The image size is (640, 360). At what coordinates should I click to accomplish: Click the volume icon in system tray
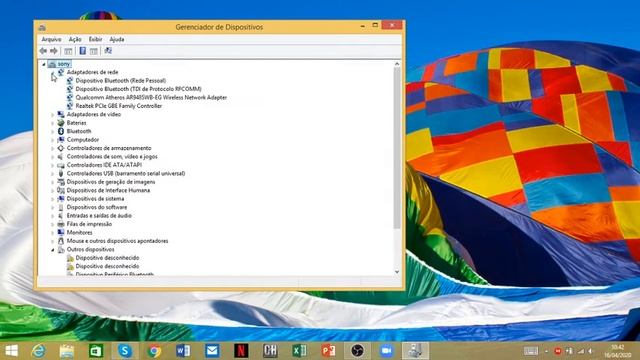point(590,351)
